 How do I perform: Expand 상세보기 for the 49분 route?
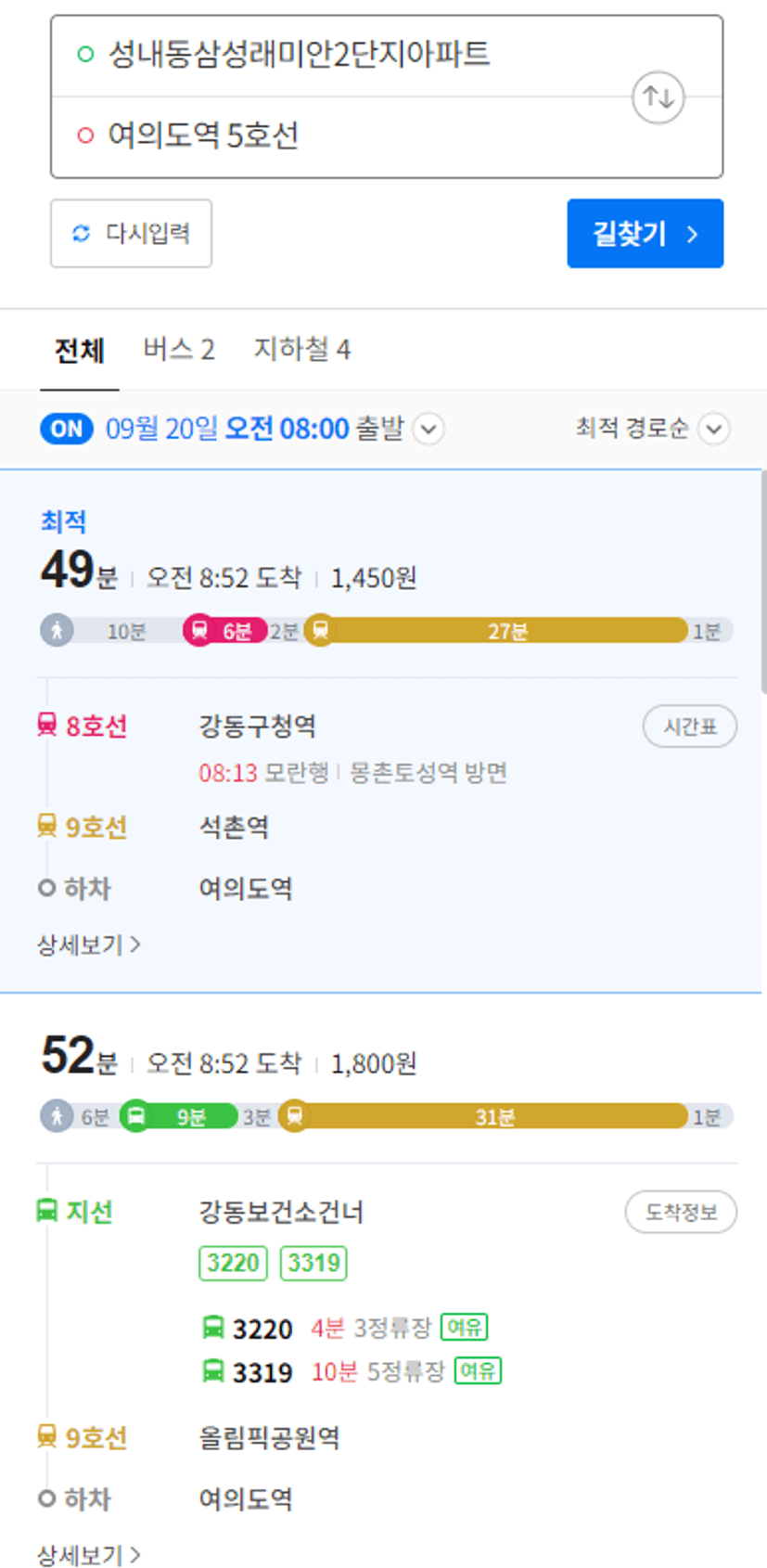point(88,945)
